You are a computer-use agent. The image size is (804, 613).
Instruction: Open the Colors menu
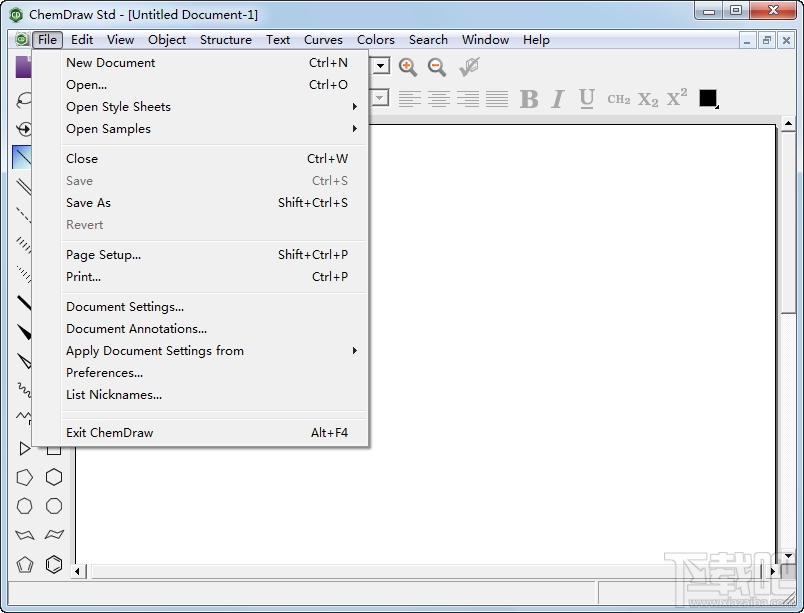(376, 39)
